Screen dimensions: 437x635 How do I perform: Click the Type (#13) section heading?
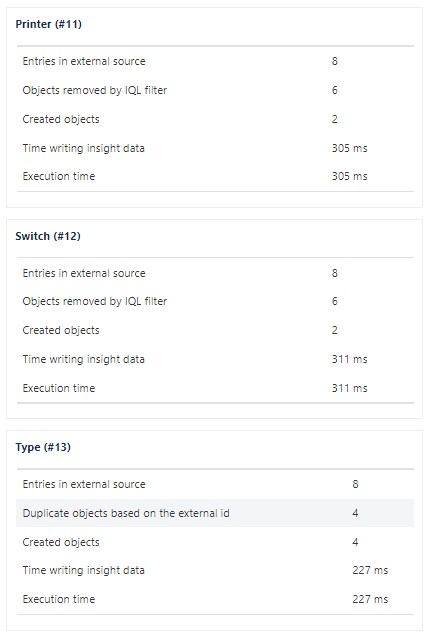[43, 447]
